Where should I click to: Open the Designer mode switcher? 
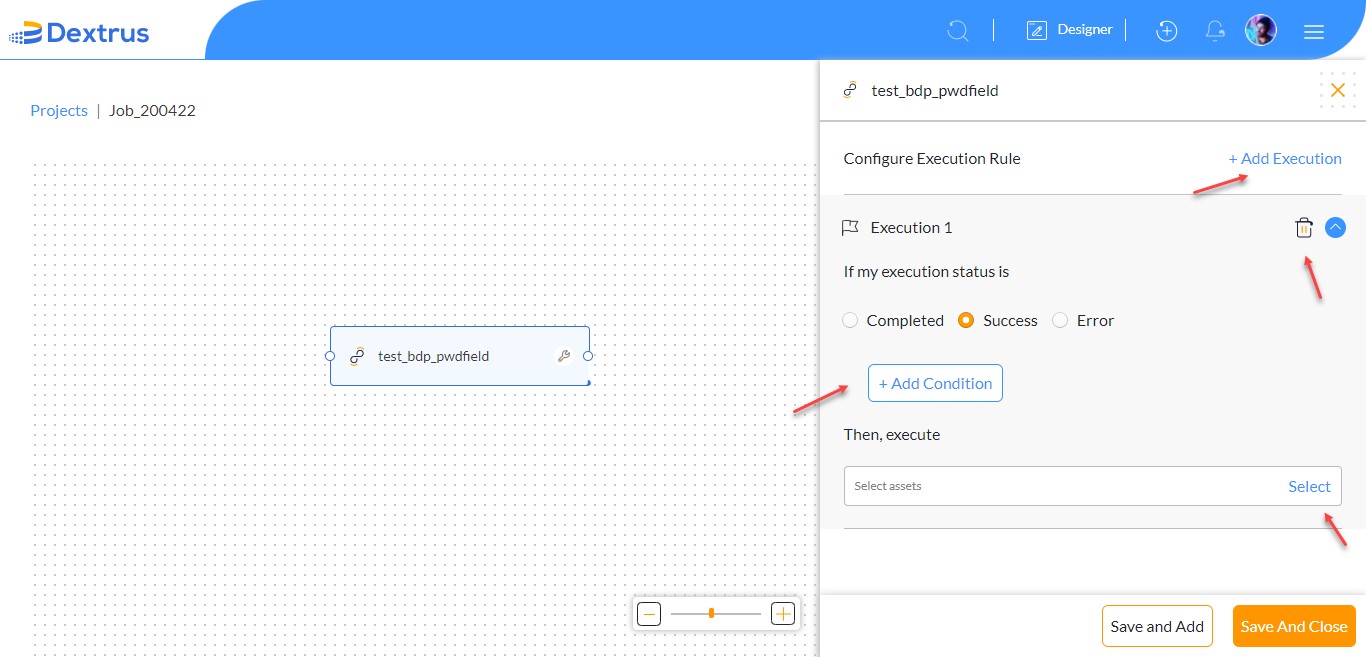click(x=1070, y=30)
